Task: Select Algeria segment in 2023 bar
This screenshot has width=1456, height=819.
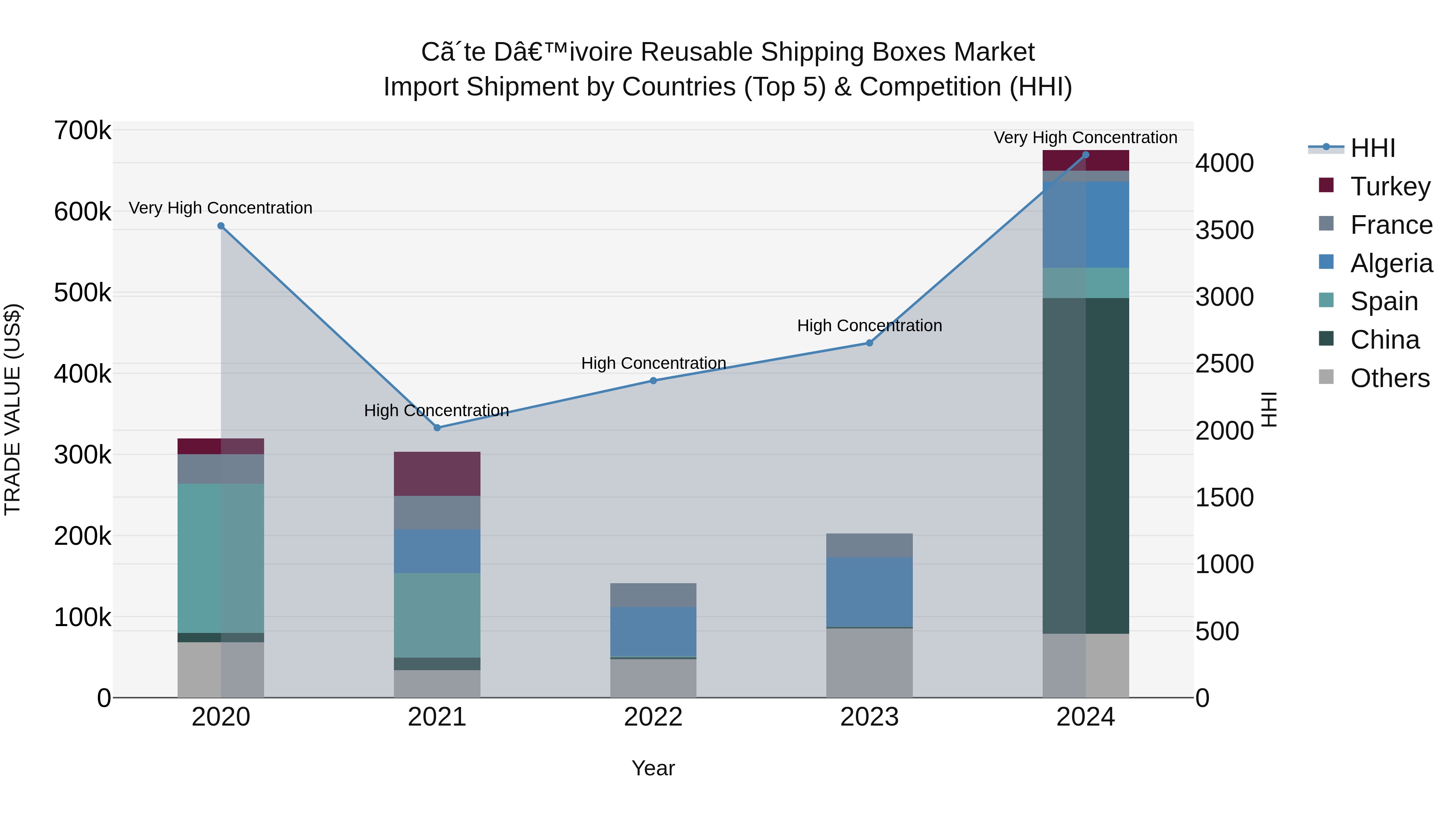Action: tap(869, 593)
